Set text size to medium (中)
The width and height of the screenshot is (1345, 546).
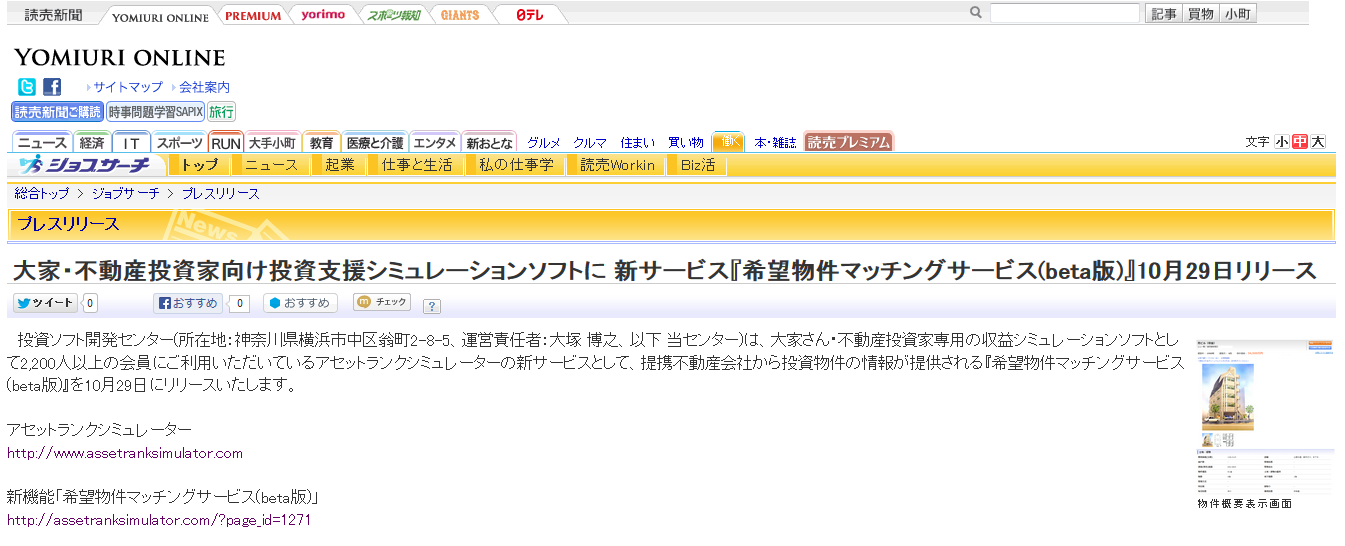pos(1299,142)
